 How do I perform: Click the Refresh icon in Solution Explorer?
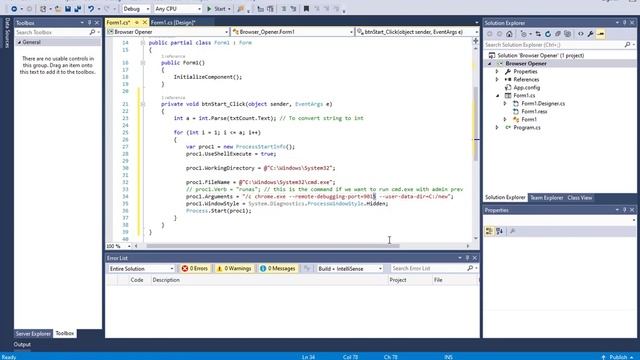548,34
